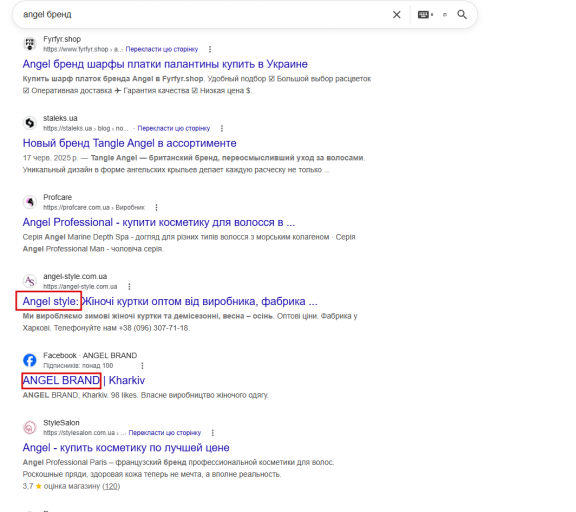Click the https://staleks.ua › blog URL breadcrumb
Screen dimensions: 576x512
pos(86,128)
